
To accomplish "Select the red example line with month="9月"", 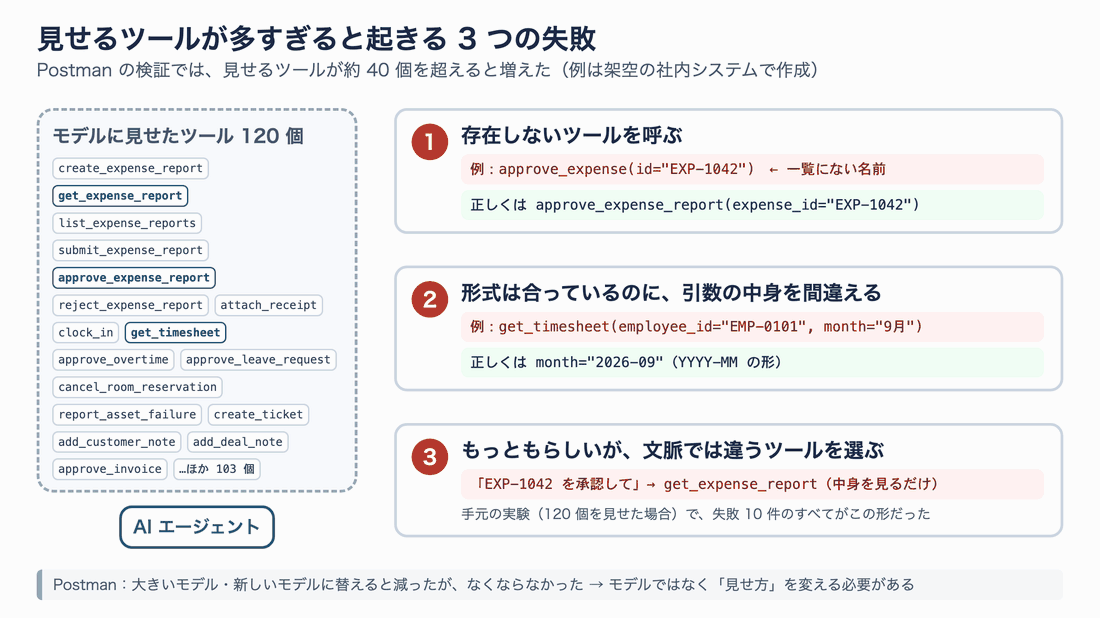I will pyautogui.click(x=752, y=327).
